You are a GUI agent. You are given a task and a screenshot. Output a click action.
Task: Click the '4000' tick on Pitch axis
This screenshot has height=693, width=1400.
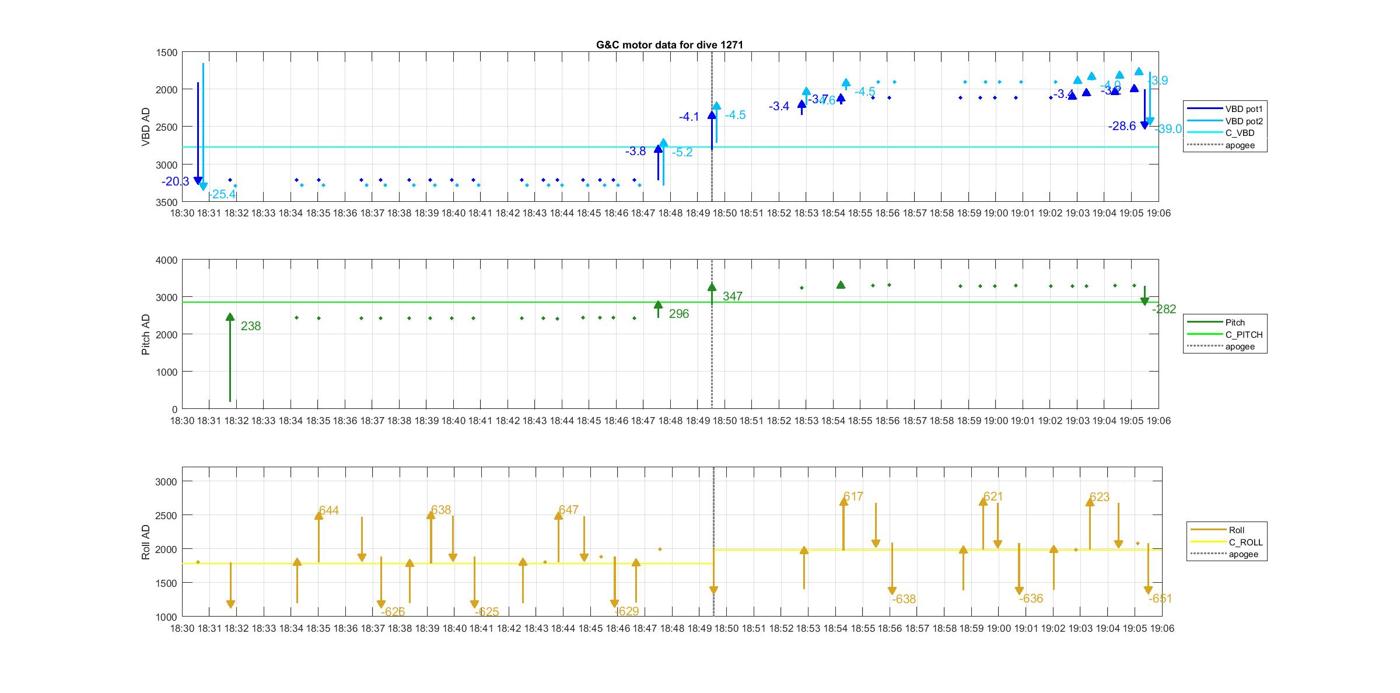165,260
